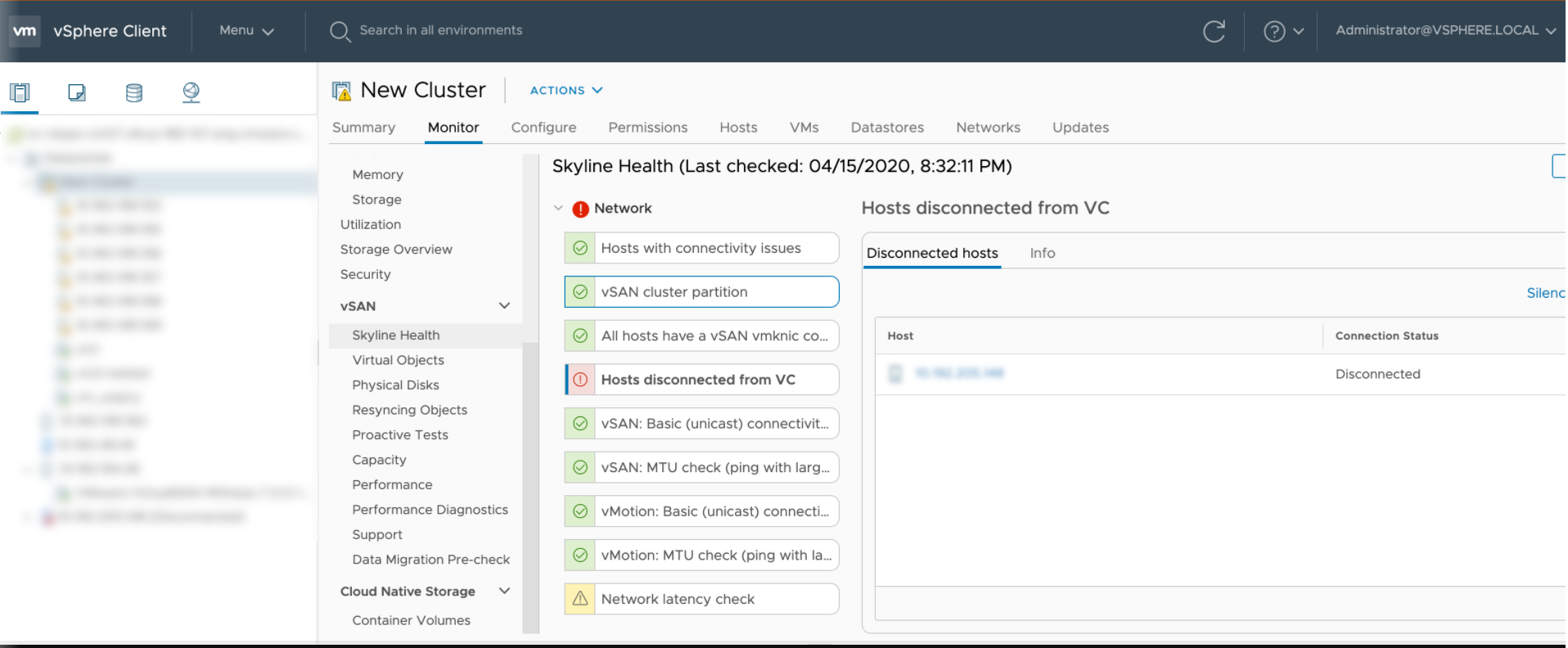Open the Menu dropdown
The height and width of the screenshot is (648, 1568).
(x=246, y=30)
